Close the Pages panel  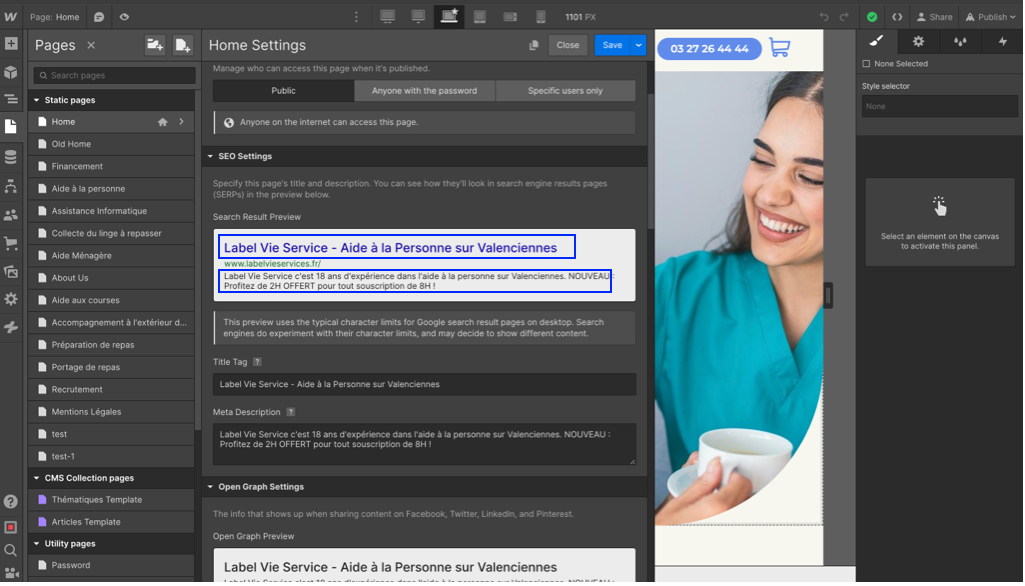click(x=92, y=45)
